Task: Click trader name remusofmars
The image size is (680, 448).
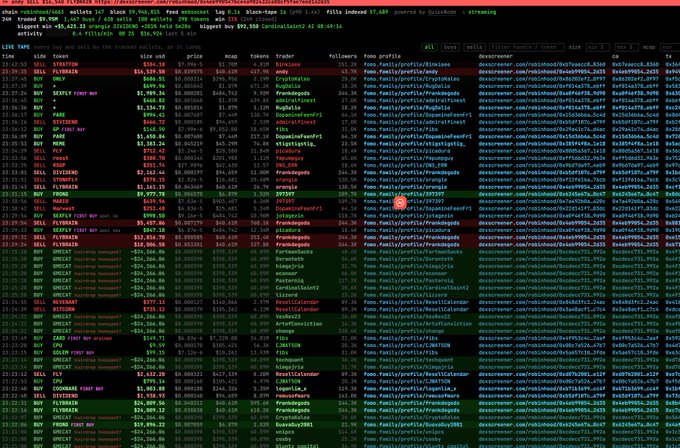Action: pyautogui.click(x=292, y=396)
